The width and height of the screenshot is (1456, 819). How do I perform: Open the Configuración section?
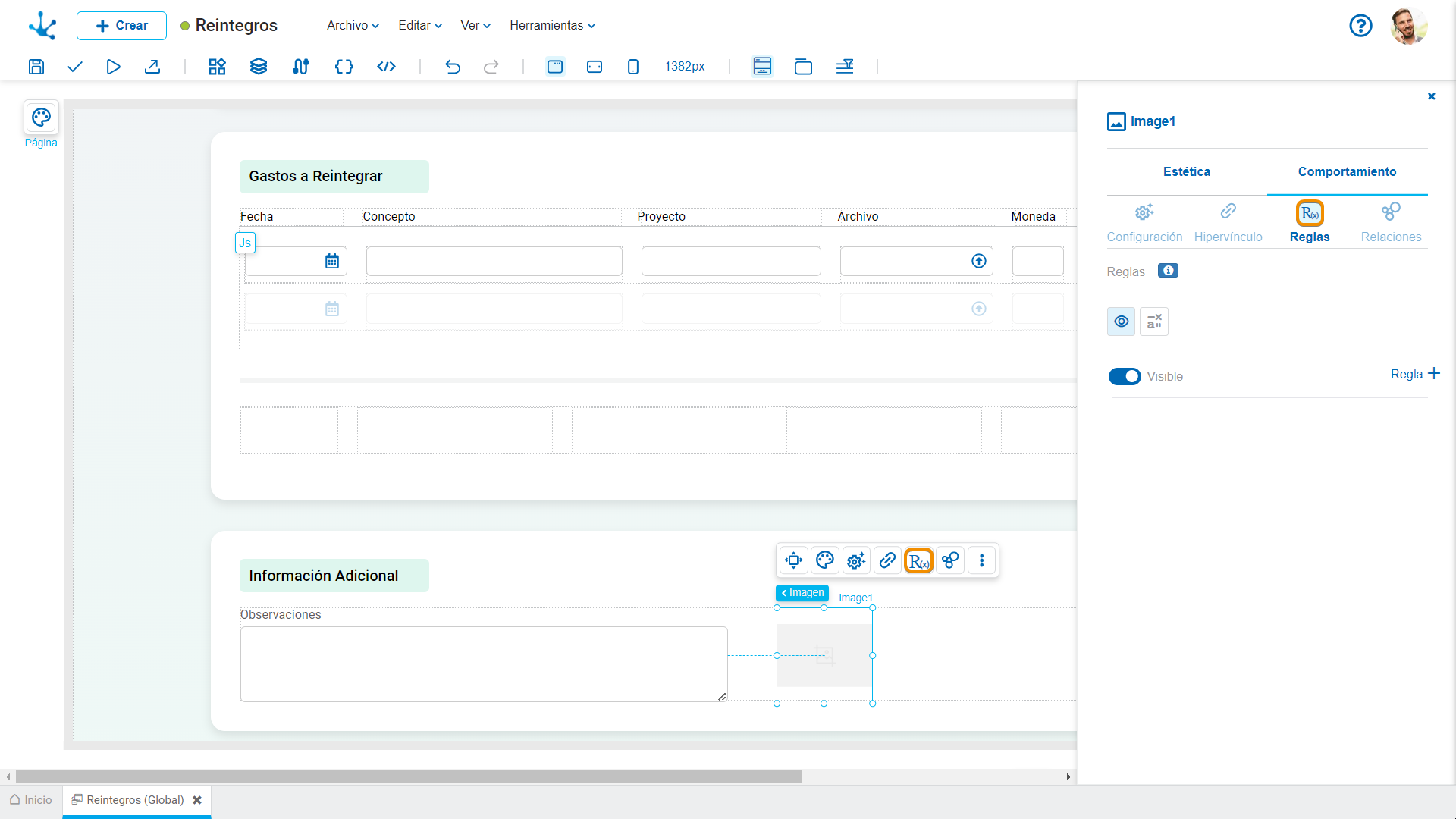(1144, 222)
